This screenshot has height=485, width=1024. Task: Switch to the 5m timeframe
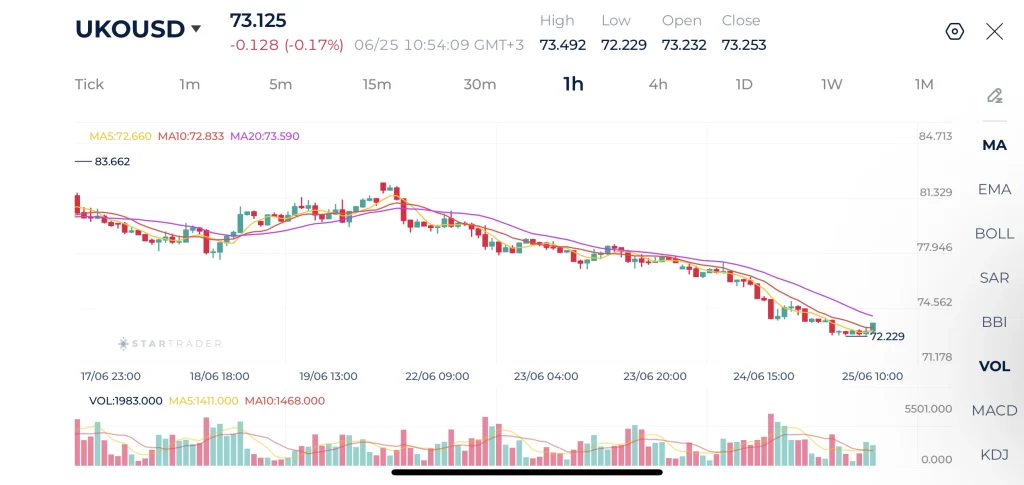[280, 84]
